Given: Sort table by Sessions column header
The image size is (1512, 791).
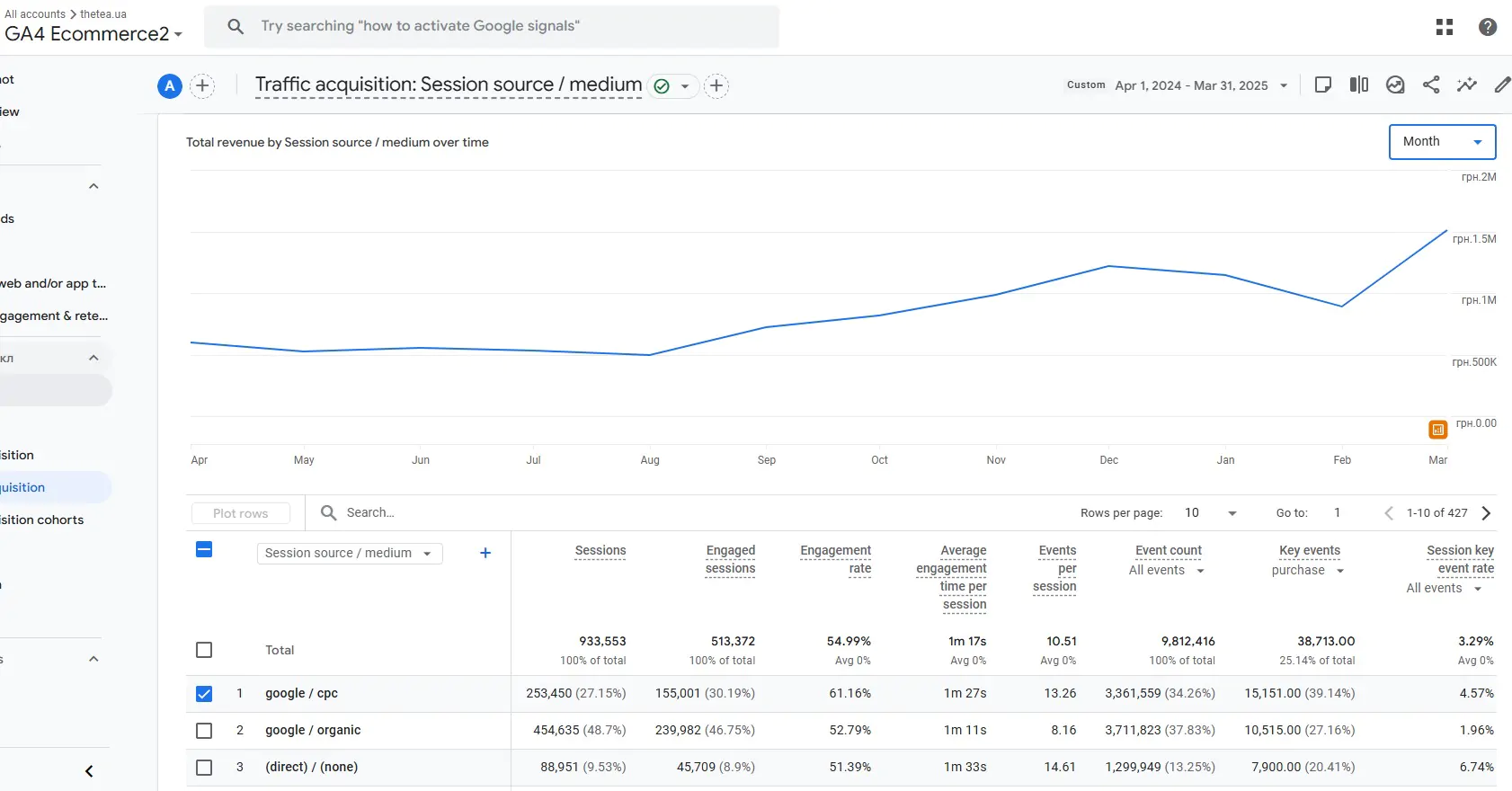Looking at the screenshot, I should [x=600, y=551].
